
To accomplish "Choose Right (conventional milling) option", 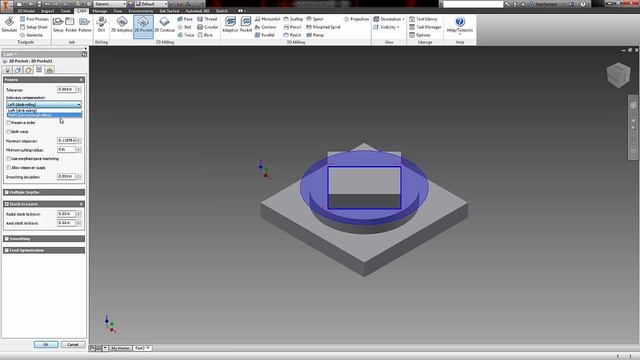I will 44,115.
